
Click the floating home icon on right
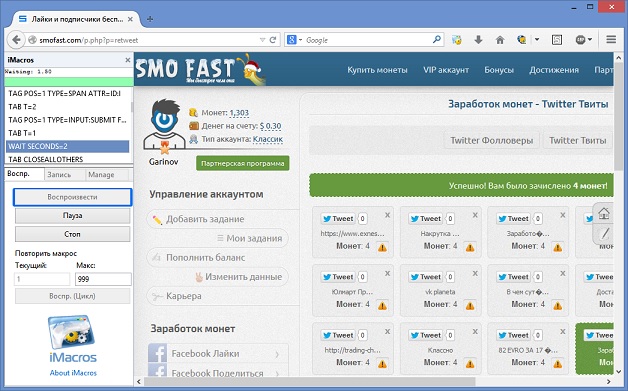pyautogui.click(x=604, y=213)
